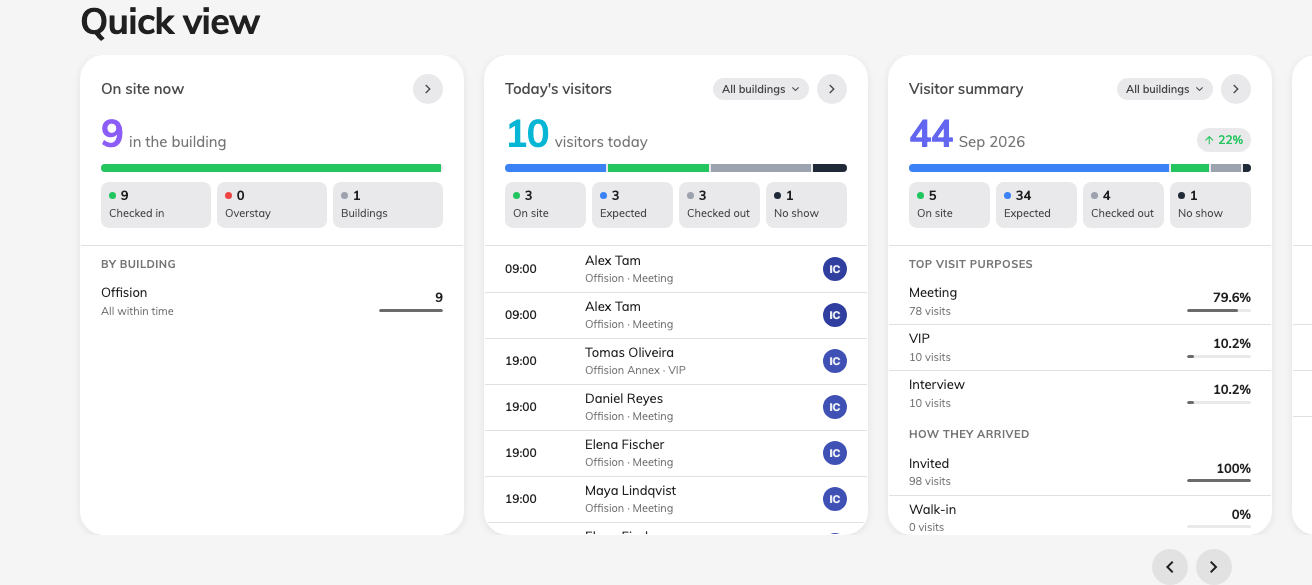Select 1 No show tile in Today's visitors
Viewport: 1312px width, 585px height.
click(806, 204)
